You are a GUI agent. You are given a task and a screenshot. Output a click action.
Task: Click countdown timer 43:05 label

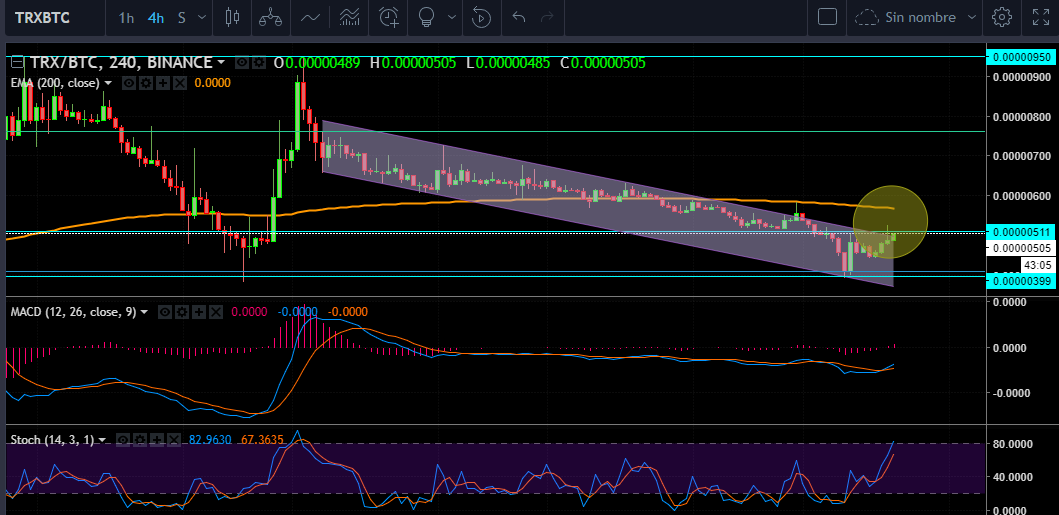pyautogui.click(x=1037, y=265)
